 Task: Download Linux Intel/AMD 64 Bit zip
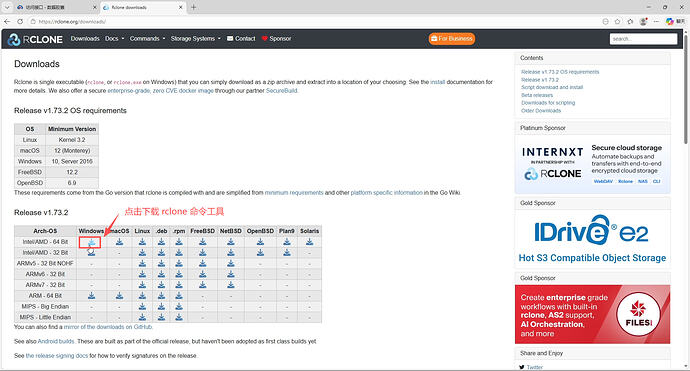point(142,242)
